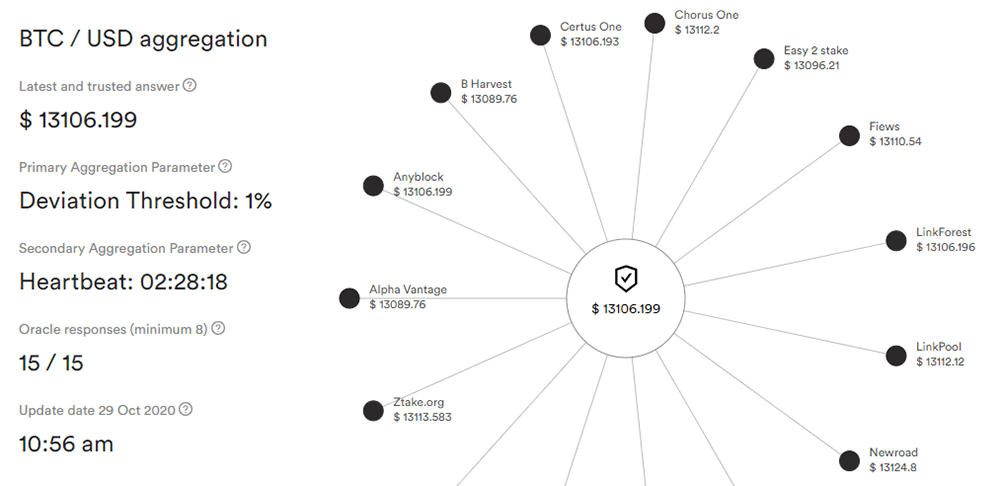The image size is (1000, 486).
Task: Click the LinkForest oracle node dot
Action: (x=896, y=240)
